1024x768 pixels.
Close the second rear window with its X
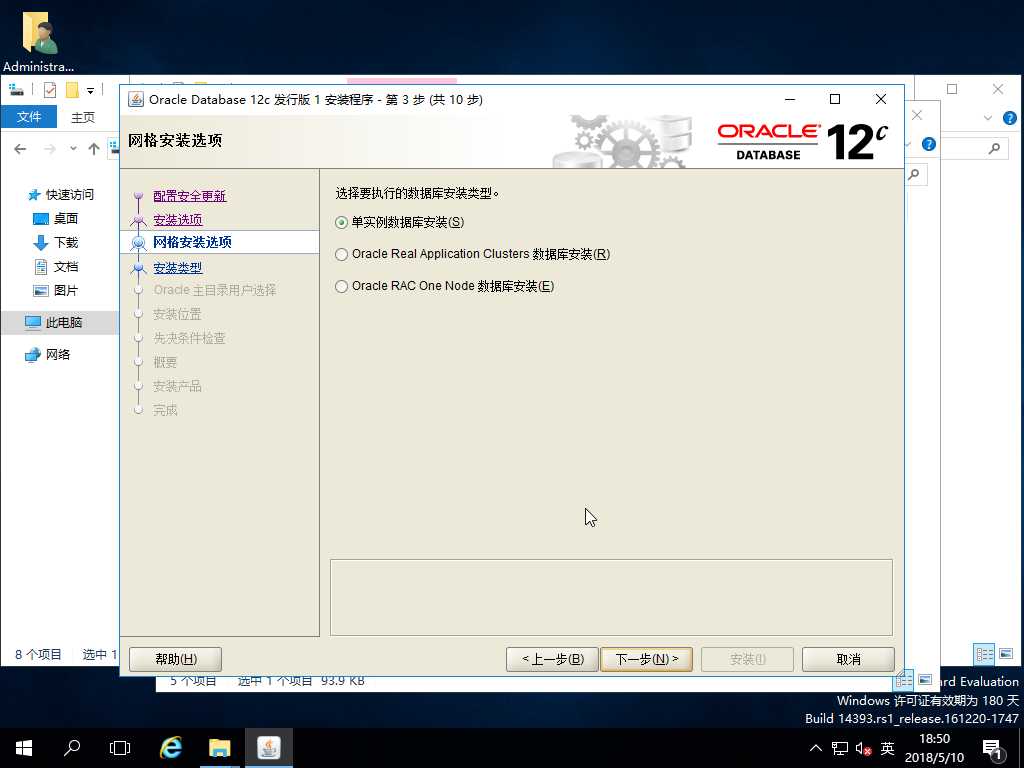(917, 115)
